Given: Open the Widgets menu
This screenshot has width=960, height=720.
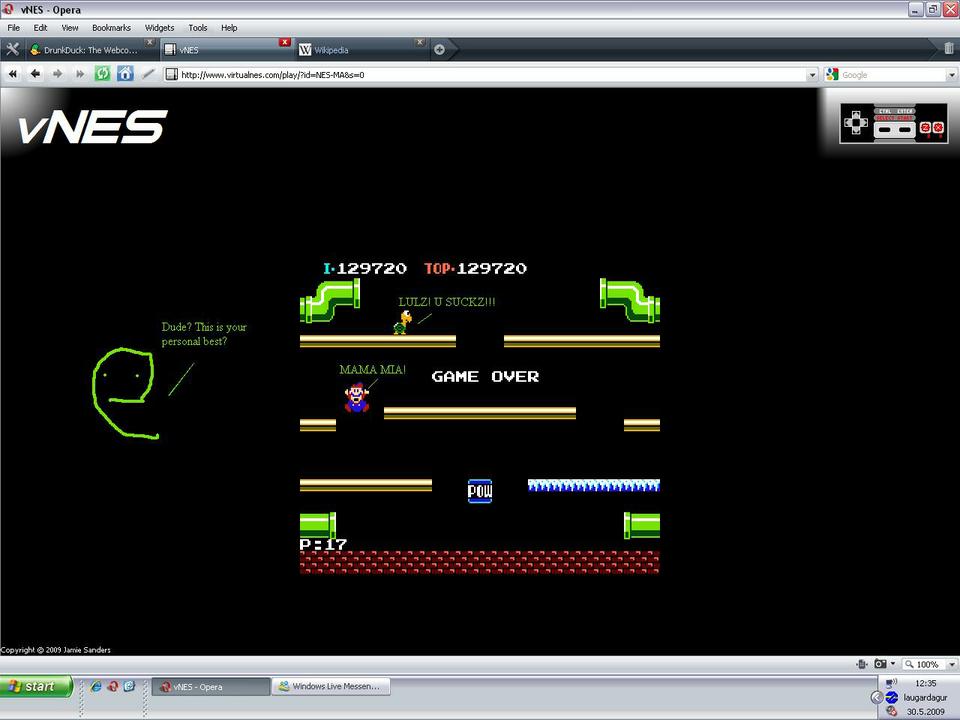Looking at the screenshot, I should tap(159, 28).
